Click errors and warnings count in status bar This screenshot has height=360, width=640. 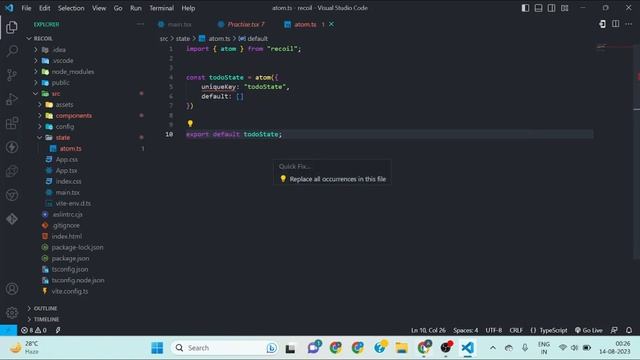(34, 330)
